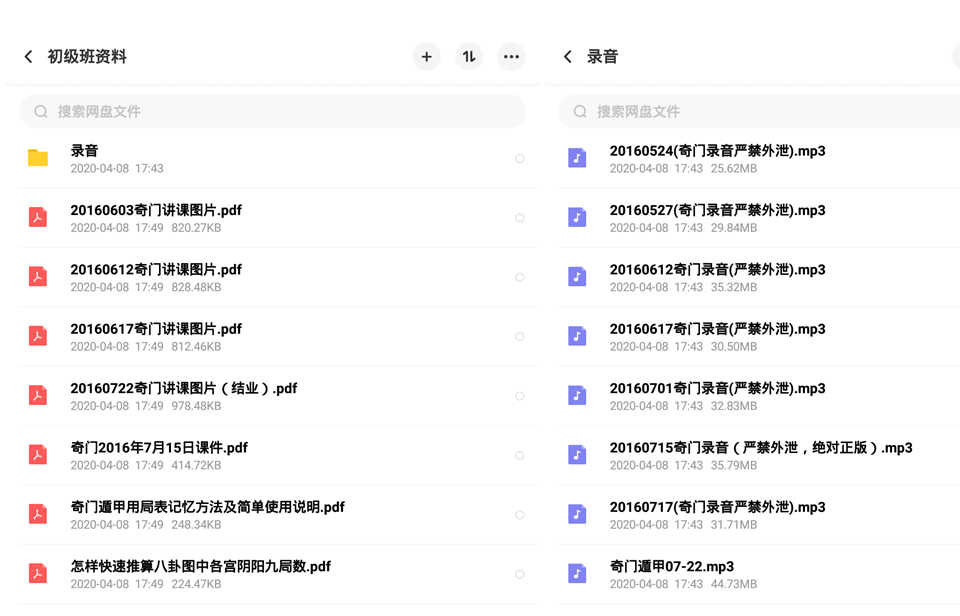Image resolution: width=960 pixels, height=616 pixels.
Task: Click the 录音 header title
Action: (602, 56)
